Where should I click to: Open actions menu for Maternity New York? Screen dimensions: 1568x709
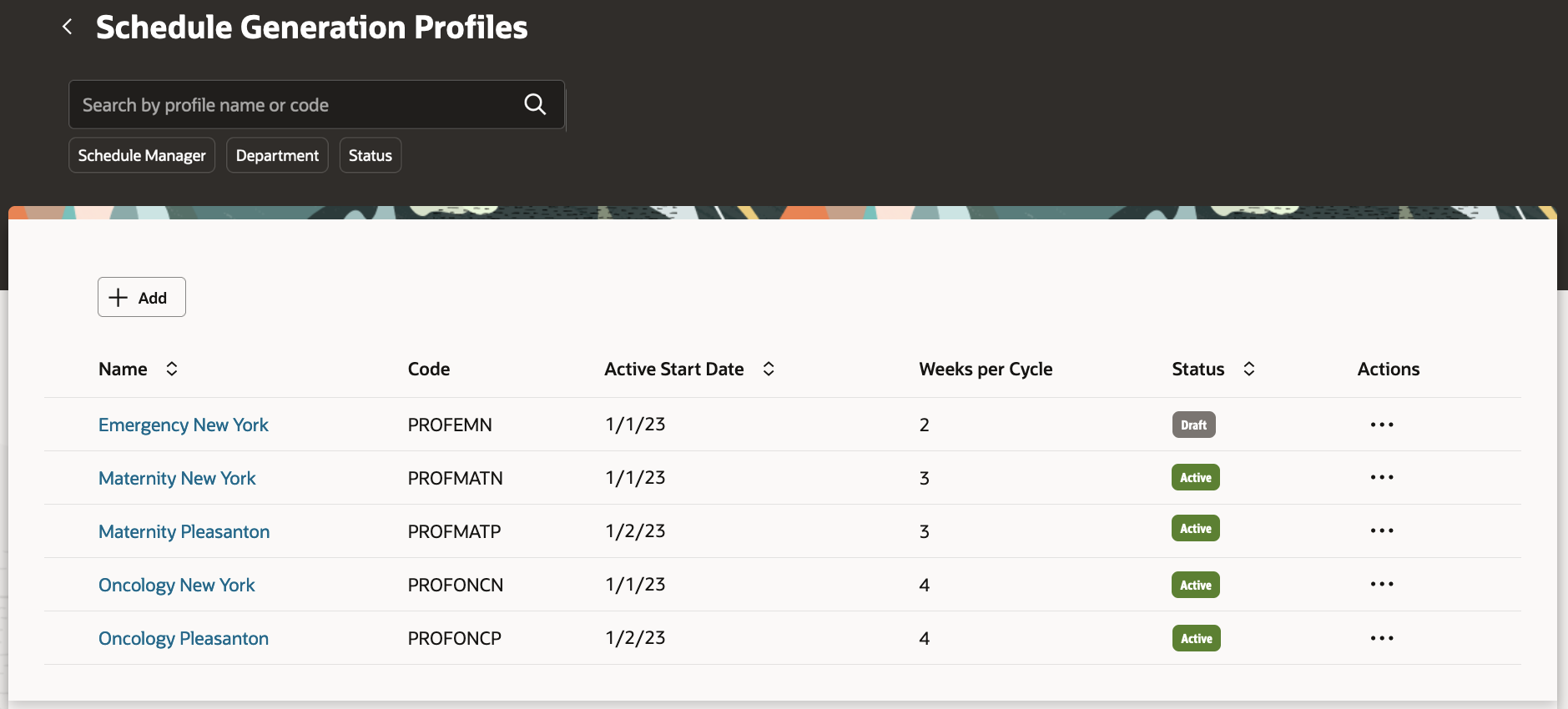(x=1381, y=478)
